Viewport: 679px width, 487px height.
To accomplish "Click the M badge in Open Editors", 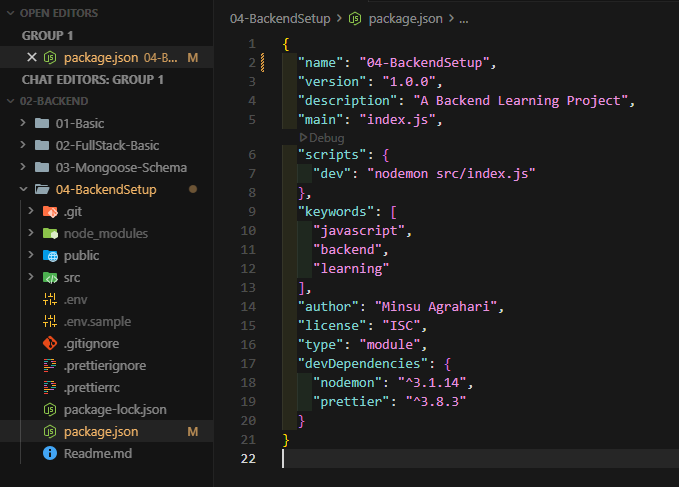I will click(x=193, y=58).
